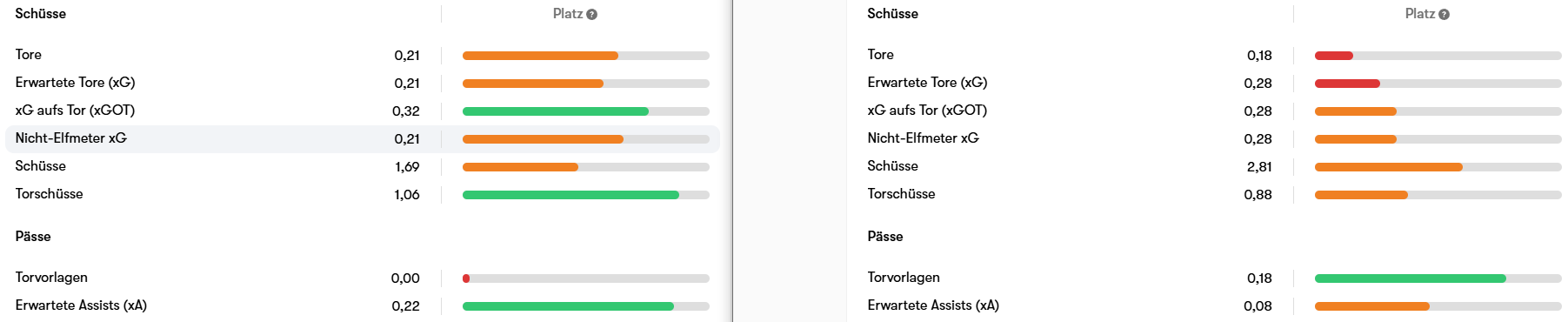
Task: Click Erwartete Assists (xA) label on left
Action: pos(81,305)
